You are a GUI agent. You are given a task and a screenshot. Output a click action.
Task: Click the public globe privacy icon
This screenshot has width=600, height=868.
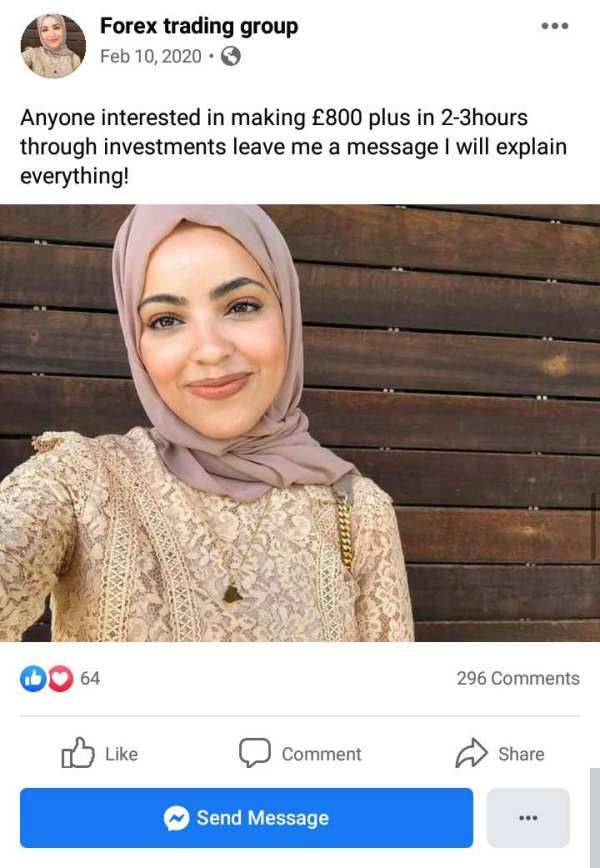[x=231, y=56]
